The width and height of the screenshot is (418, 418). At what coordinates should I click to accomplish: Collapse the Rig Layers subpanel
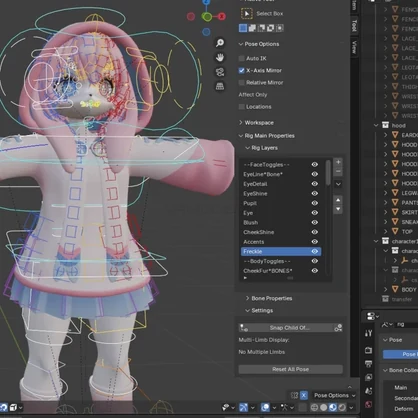click(x=247, y=148)
